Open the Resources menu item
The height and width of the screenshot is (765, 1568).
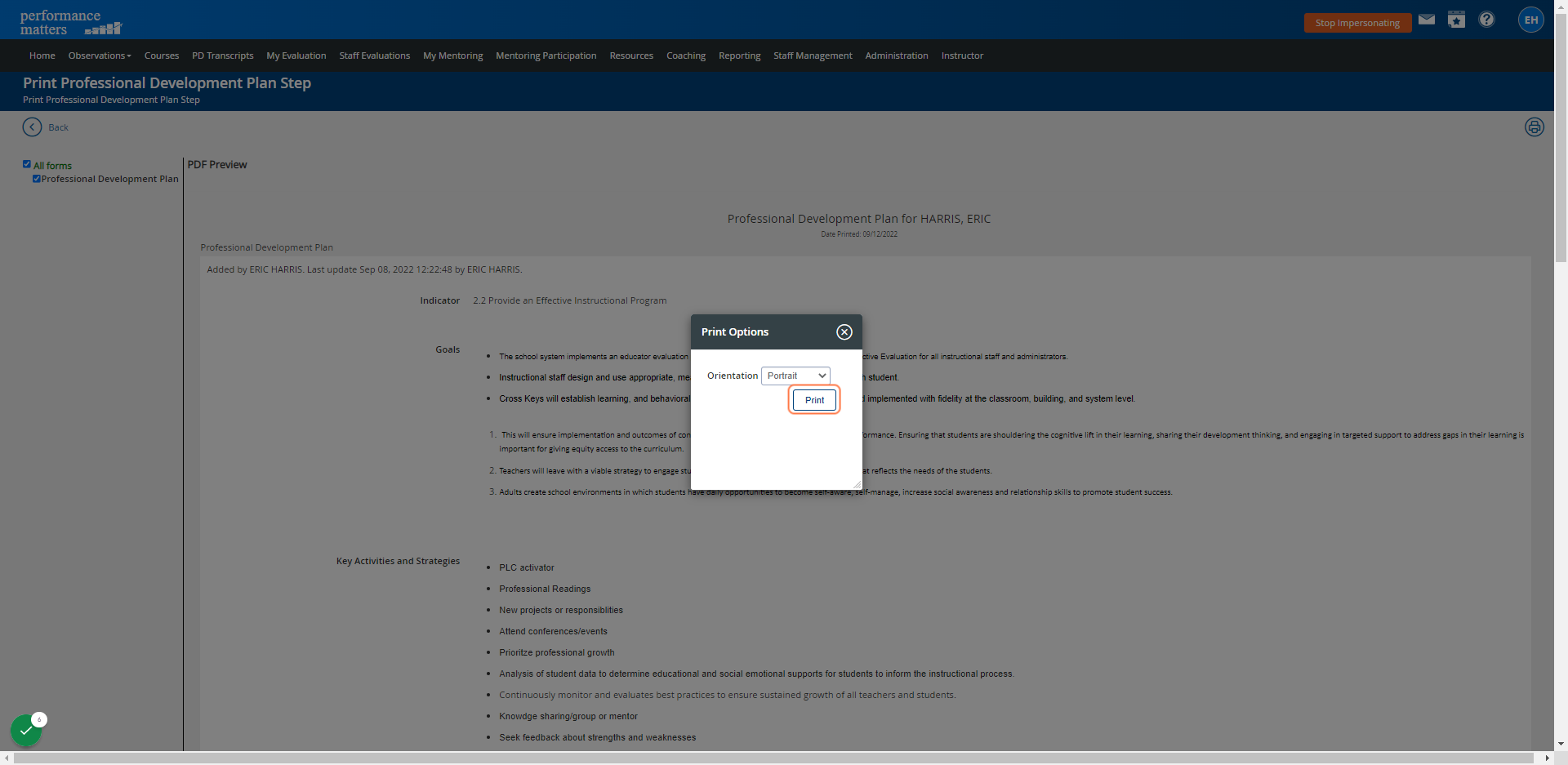(631, 56)
